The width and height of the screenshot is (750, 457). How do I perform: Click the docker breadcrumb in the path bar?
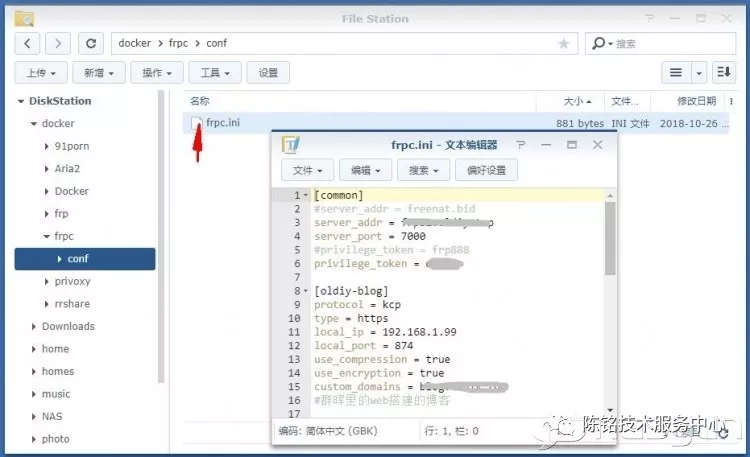[x=135, y=44]
